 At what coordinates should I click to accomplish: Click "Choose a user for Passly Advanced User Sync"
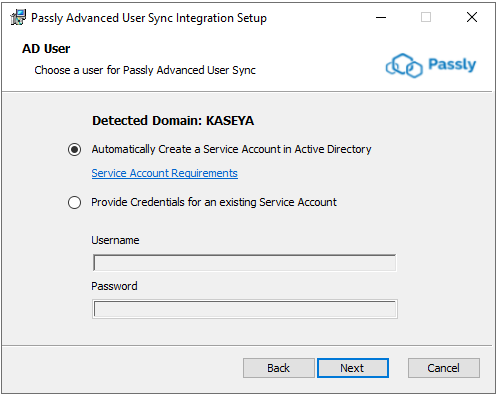coord(145,70)
